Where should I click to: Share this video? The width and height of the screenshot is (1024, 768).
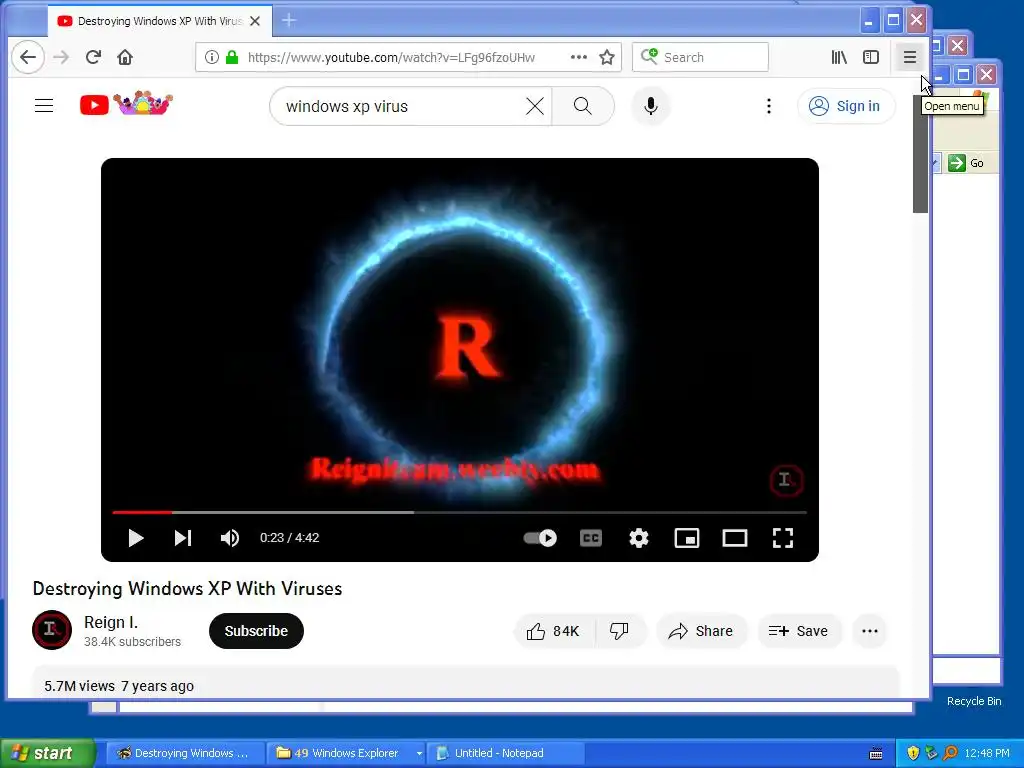click(701, 631)
